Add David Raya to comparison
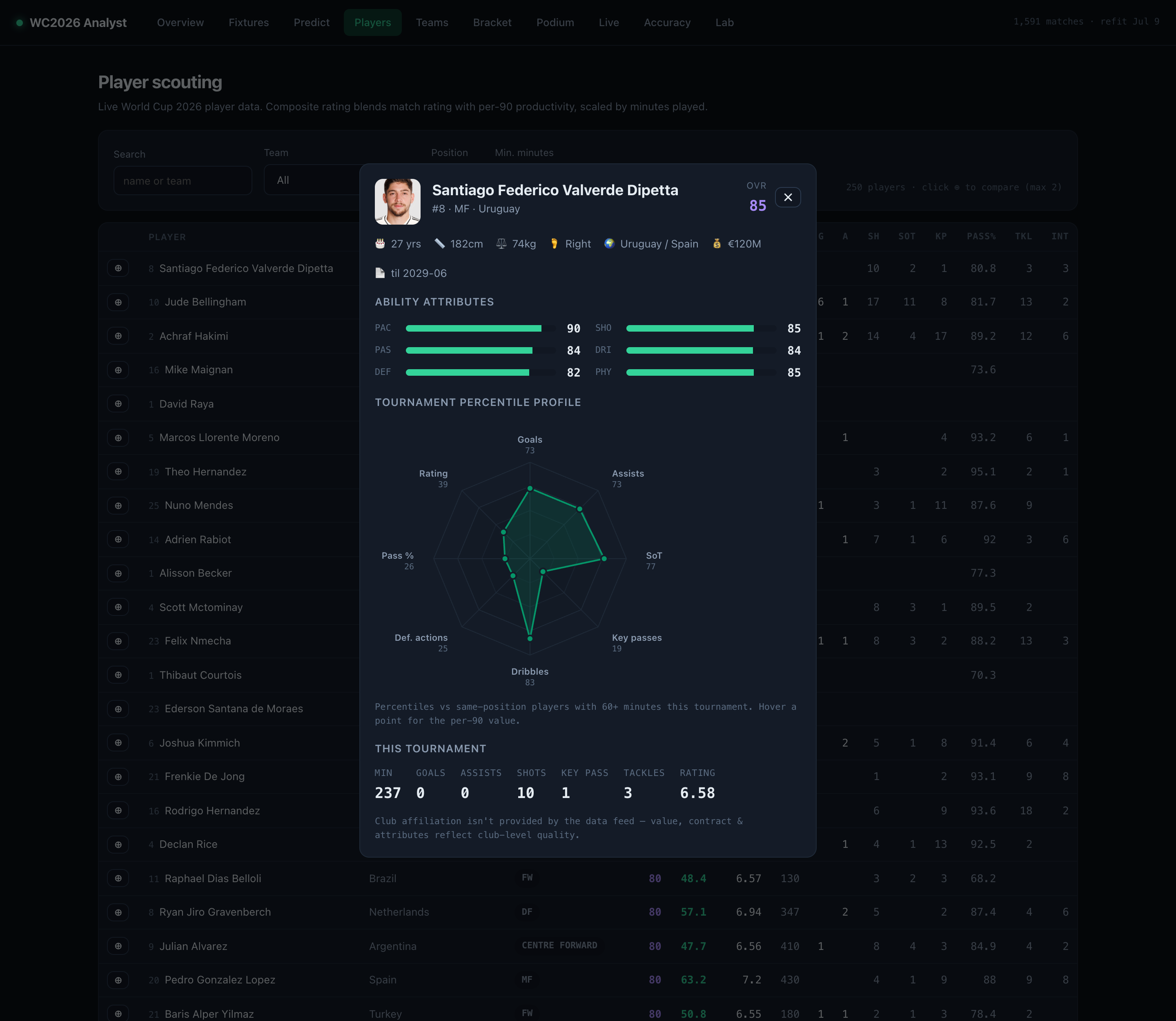This screenshot has height=1021, width=1176. [x=118, y=404]
